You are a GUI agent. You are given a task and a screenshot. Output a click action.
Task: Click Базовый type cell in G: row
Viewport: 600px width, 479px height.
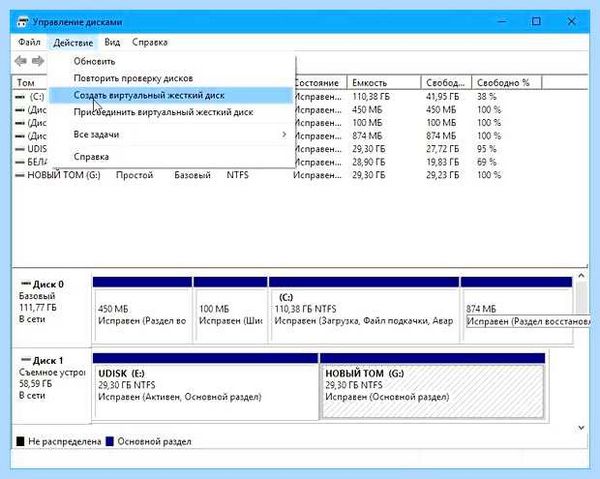192,175
